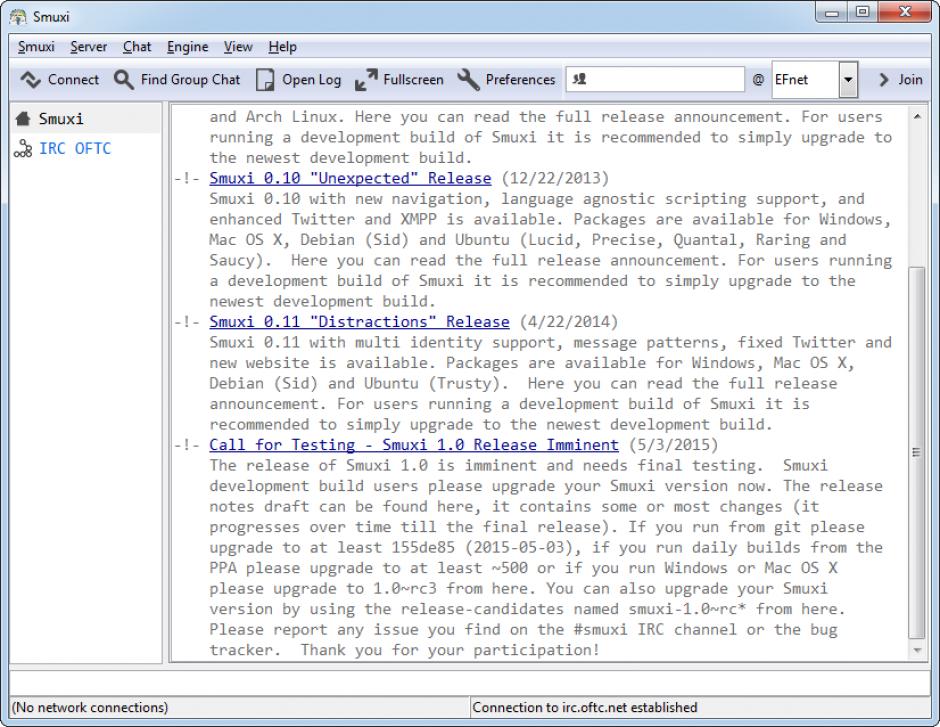
Task: Open the Engine menu
Action: coord(188,47)
